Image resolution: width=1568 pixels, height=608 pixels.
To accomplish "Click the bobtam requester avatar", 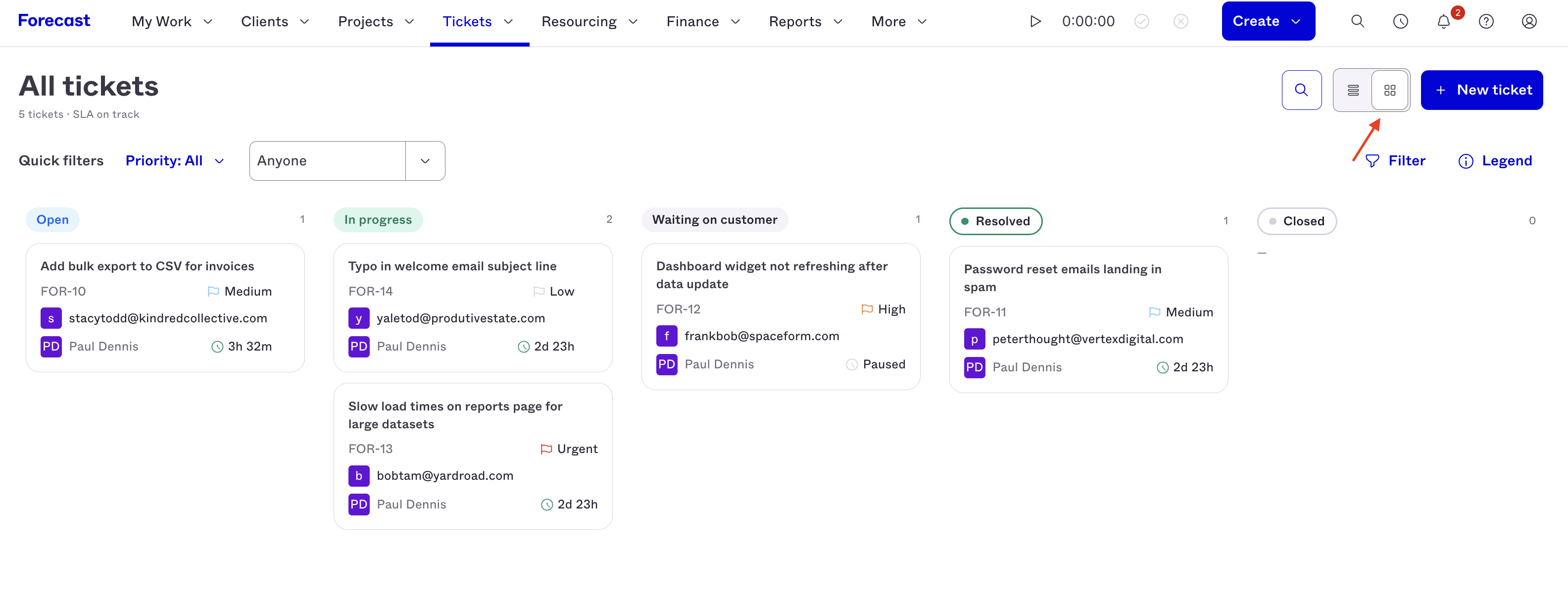I will click(x=359, y=476).
